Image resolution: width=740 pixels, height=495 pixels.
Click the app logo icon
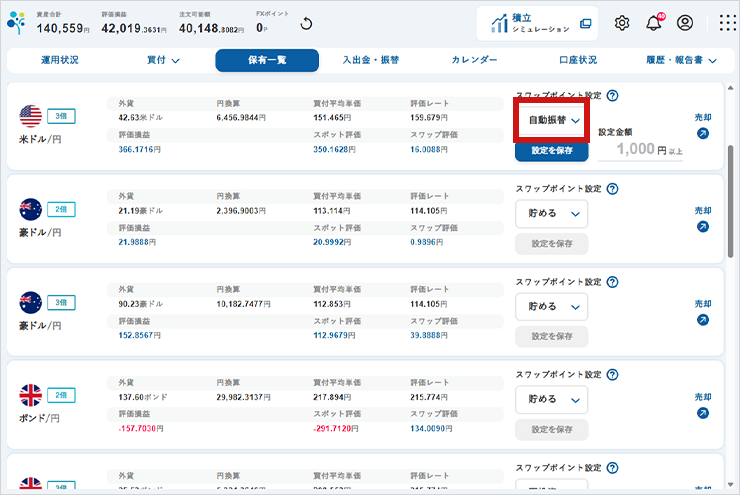click(x=17, y=23)
